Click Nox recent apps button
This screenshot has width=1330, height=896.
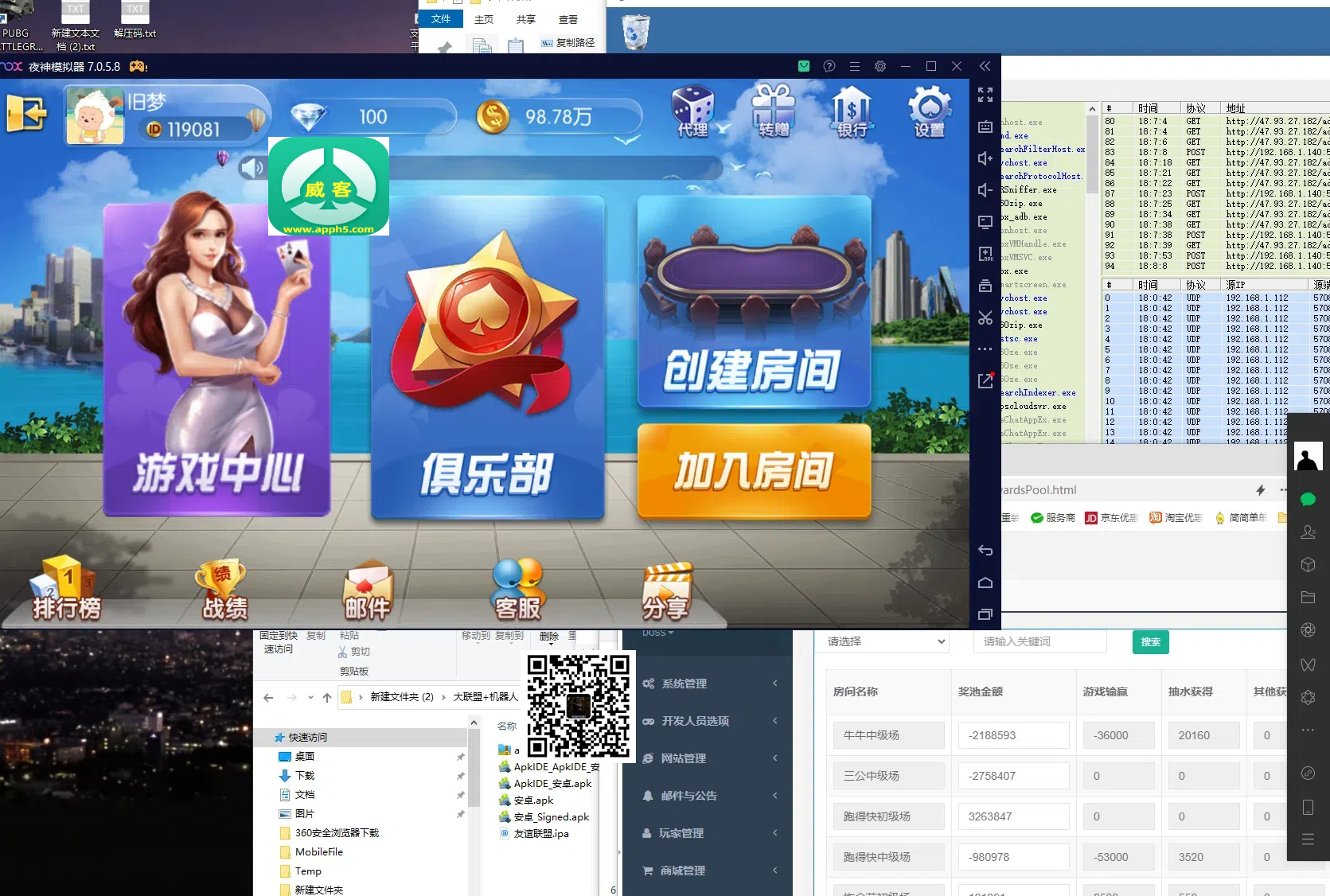tap(985, 614)
